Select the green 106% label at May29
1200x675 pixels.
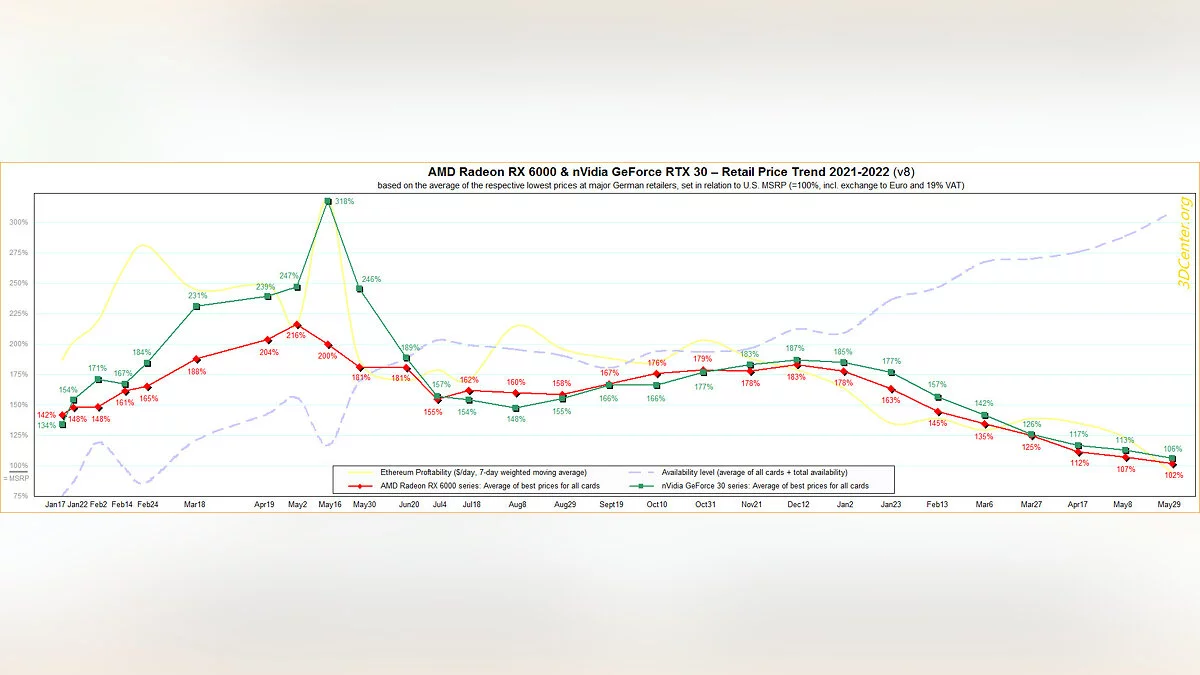point(1173,449)
